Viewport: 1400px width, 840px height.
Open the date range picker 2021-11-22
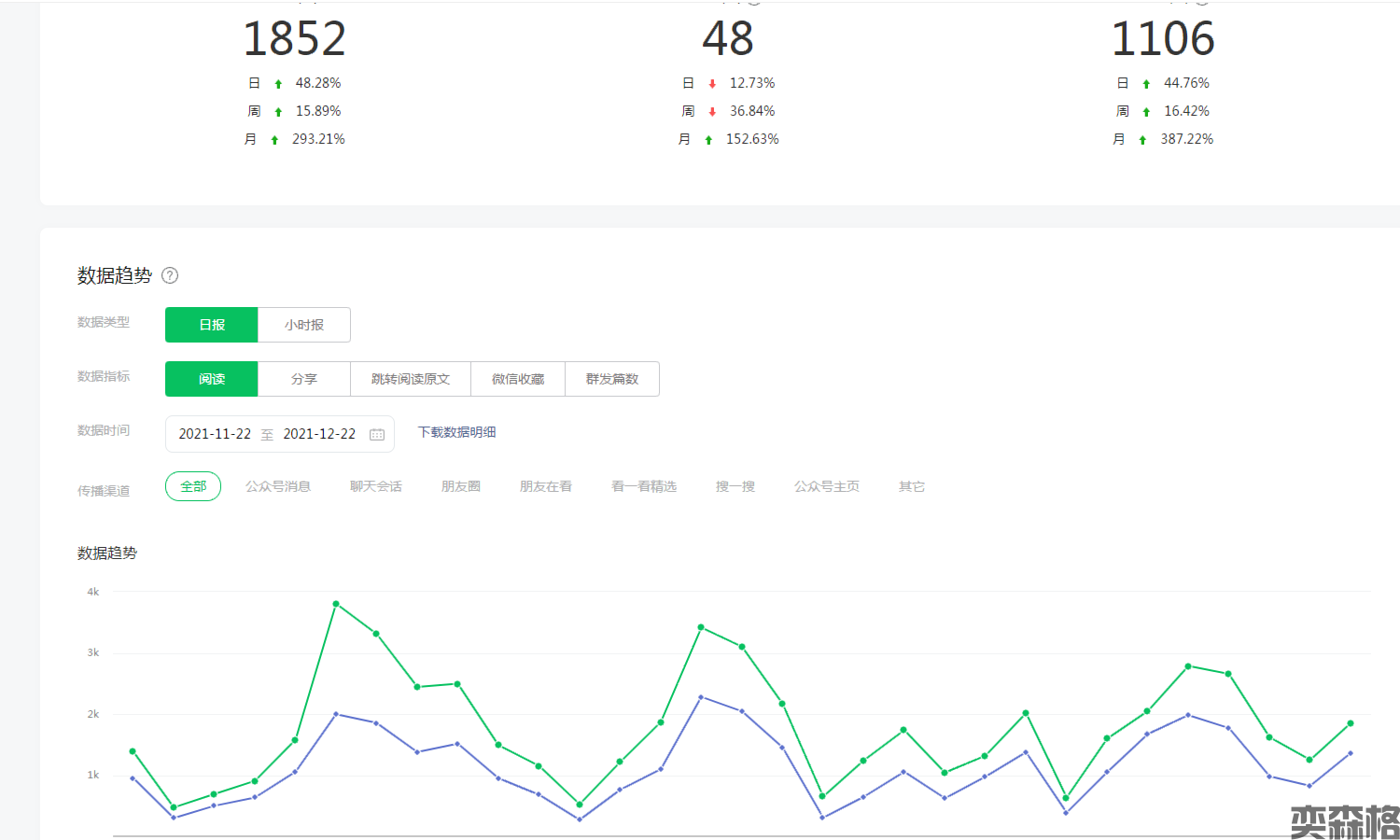coord(215,434)
